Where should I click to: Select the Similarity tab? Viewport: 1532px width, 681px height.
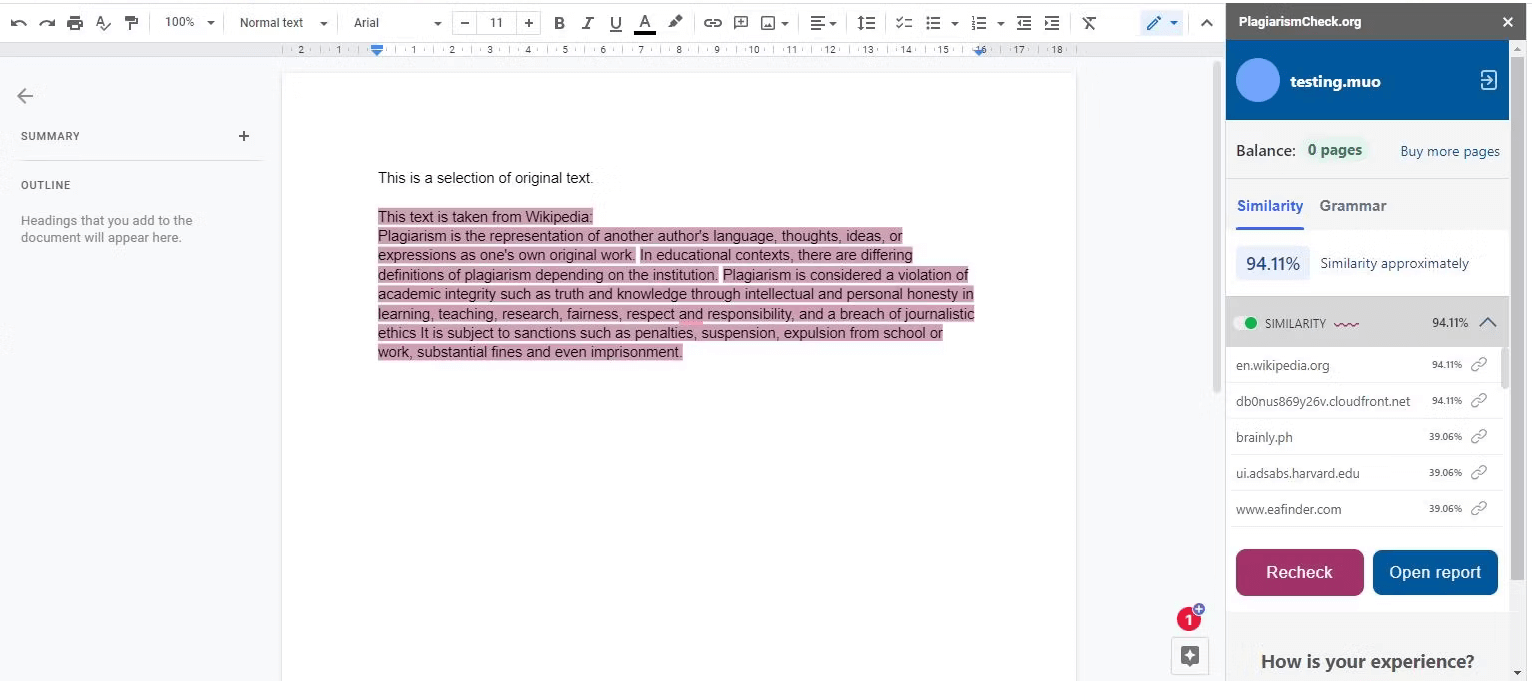[1269, 206]
